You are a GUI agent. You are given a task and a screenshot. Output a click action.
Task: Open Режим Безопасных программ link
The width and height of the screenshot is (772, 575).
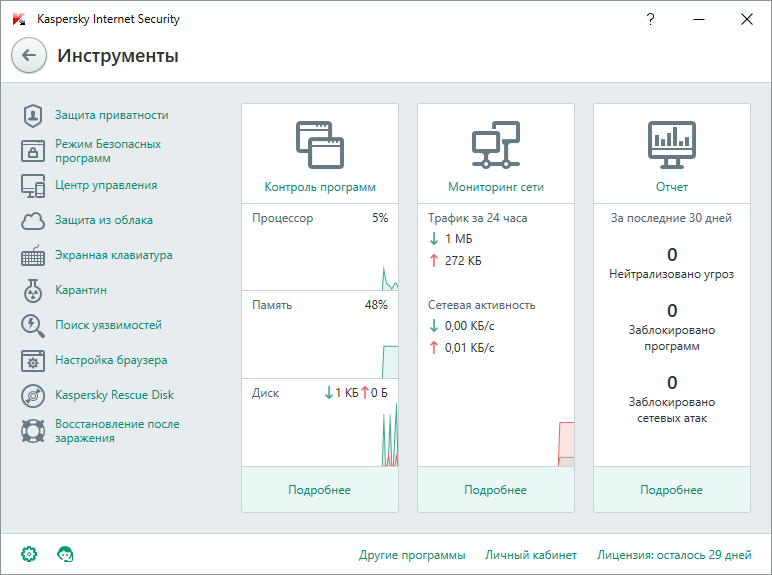pyautogui.click(x=108, y=151)
